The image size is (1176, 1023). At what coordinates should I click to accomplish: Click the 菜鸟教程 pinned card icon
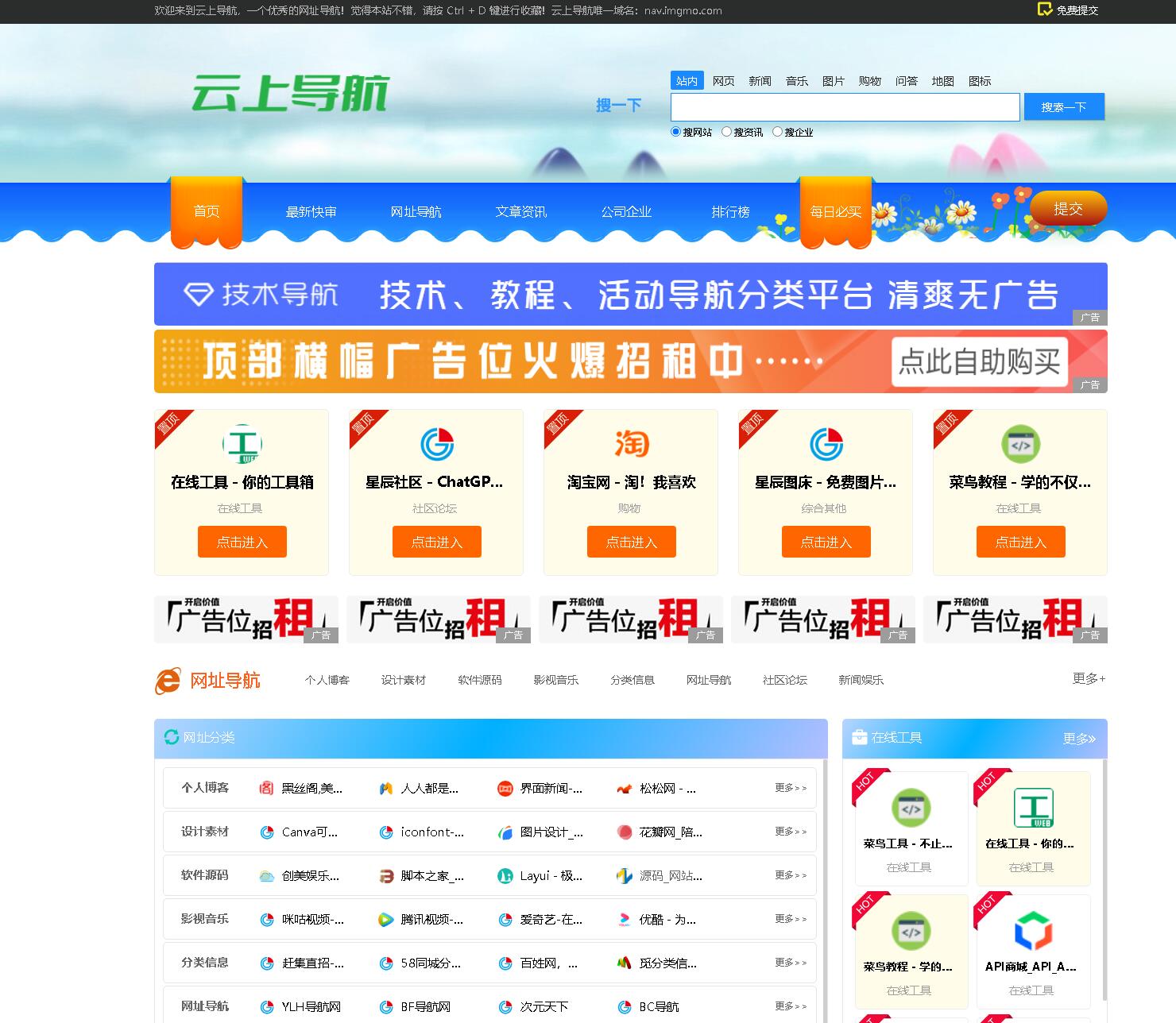(x=1020, y=444)
